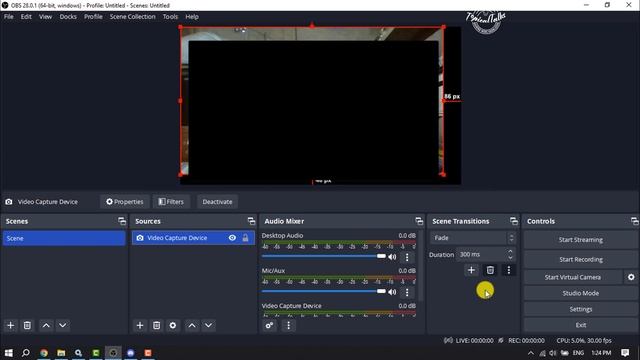Open advanced audio properties gears icon
The width and height of the screenshot is (640, 360).
coord(269,325)
